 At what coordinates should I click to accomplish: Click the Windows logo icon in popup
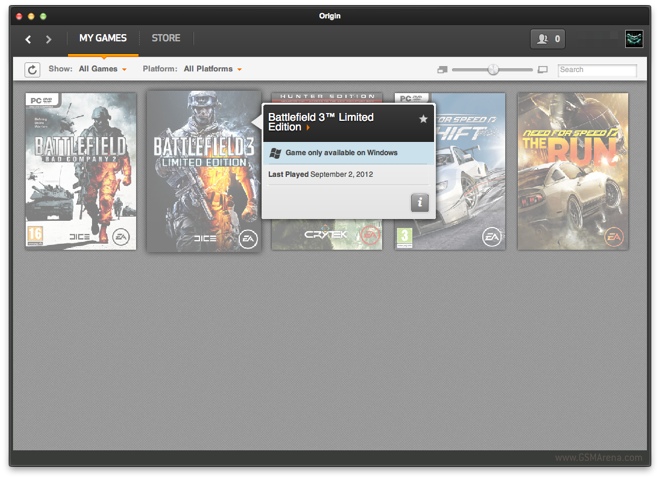coord(275,153)
